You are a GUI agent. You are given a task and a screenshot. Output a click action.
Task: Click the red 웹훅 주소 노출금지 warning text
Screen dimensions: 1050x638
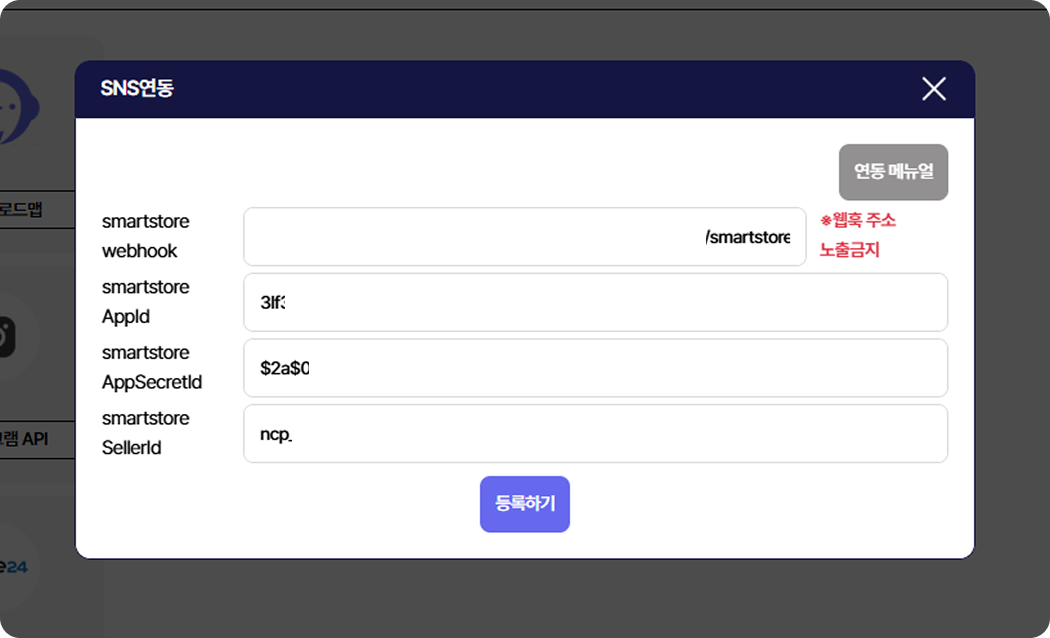click(857, 235)
